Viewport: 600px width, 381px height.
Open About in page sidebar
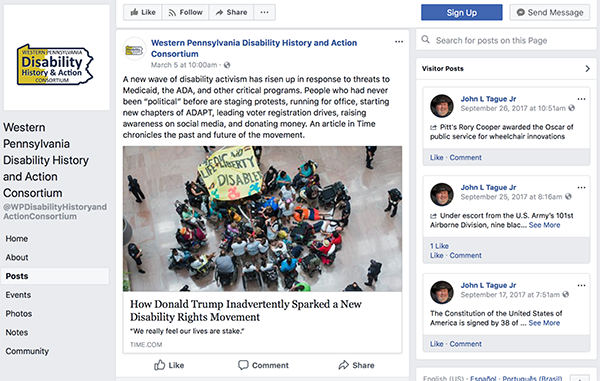(17, 257)
